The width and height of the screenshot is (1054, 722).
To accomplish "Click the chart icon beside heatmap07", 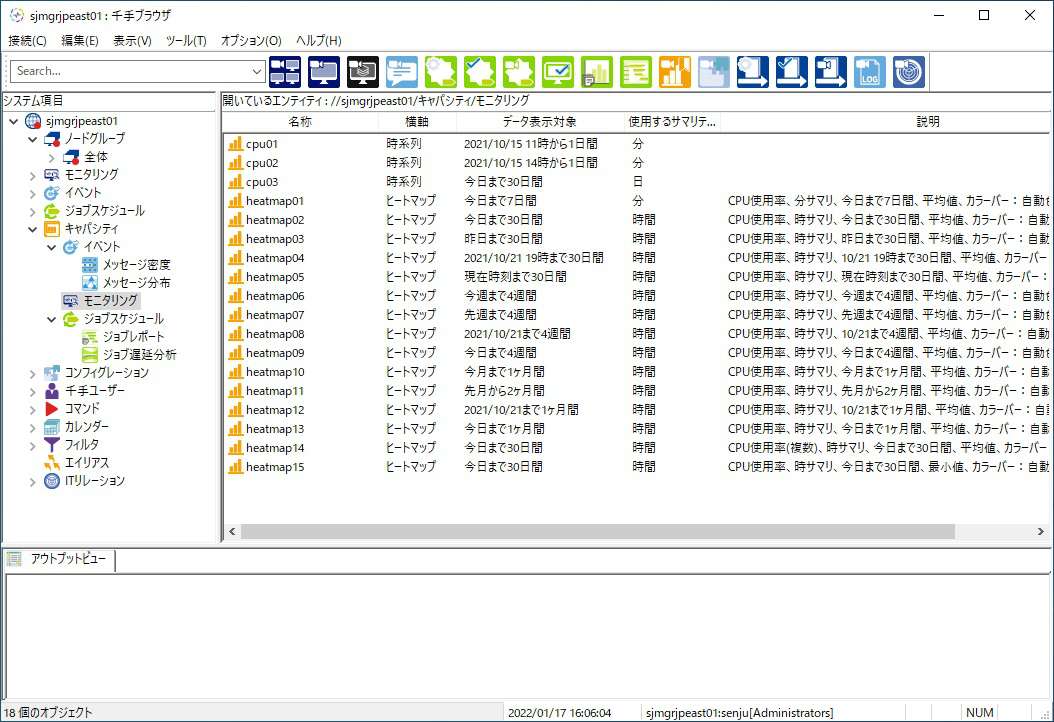I will (235, 315).
